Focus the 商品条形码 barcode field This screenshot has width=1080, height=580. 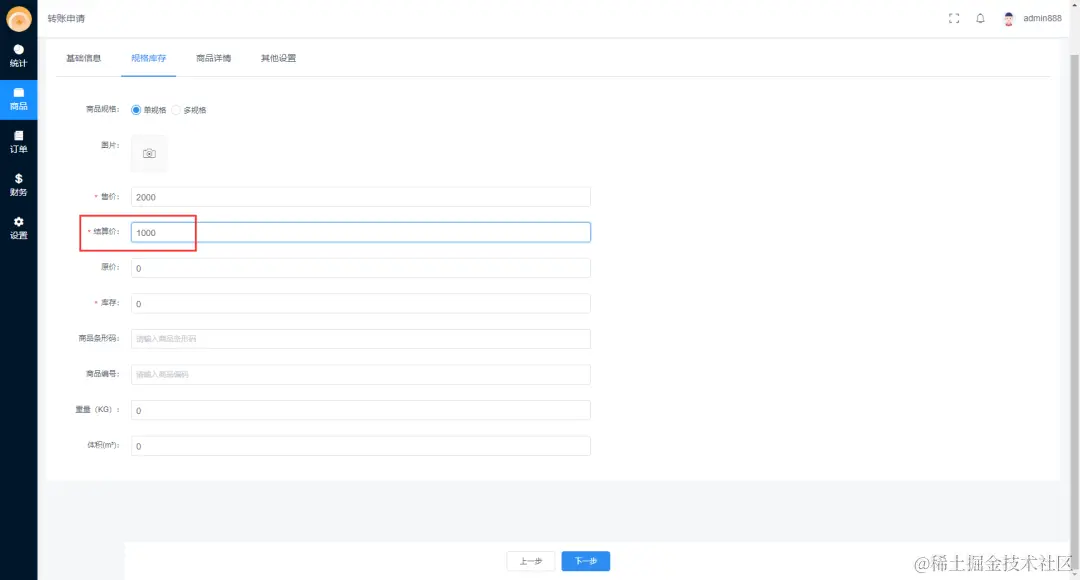(360, 339)
